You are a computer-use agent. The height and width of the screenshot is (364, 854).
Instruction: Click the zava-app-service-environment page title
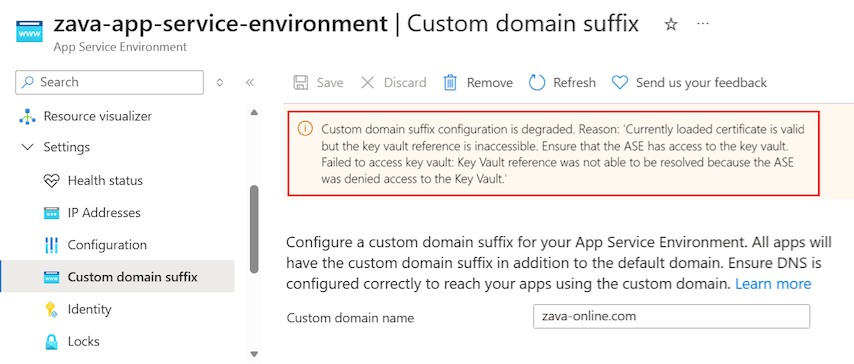(x=221, y=24)
